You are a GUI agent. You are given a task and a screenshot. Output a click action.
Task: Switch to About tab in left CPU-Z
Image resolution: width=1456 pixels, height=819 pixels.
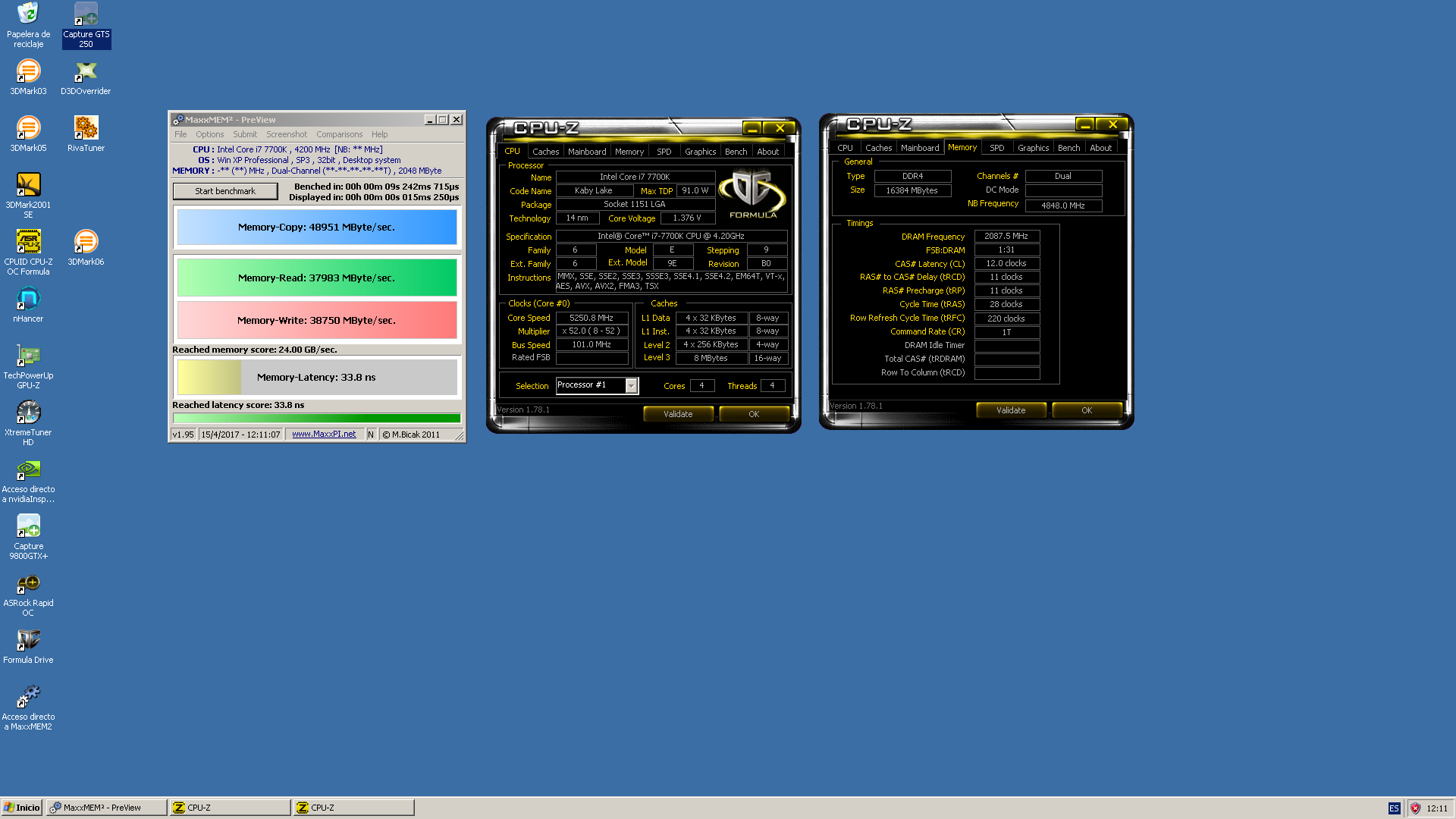tap(768, 152)
